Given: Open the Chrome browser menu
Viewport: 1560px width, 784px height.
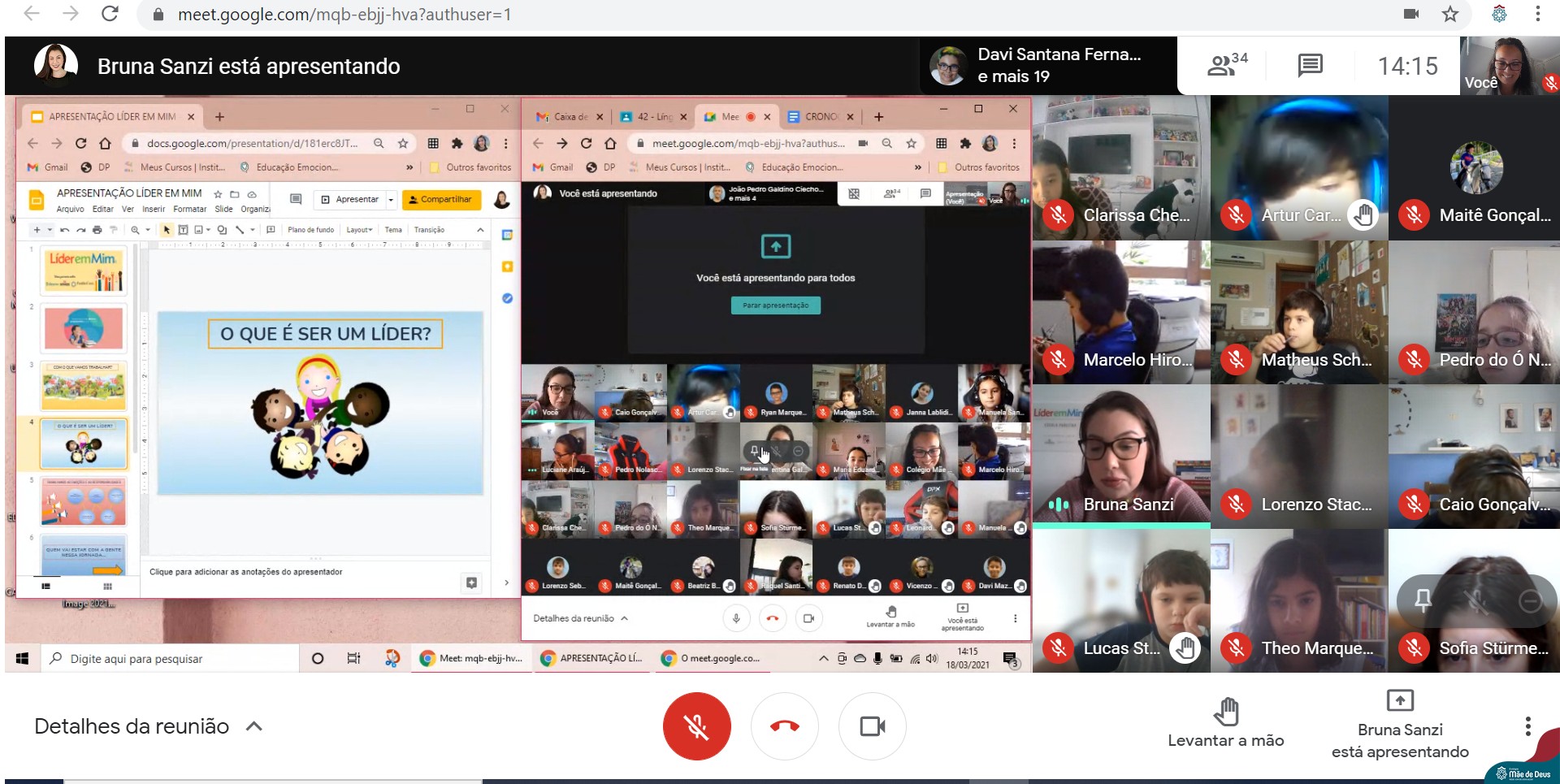Looking at the screenshot, I should coord(1537,14).
